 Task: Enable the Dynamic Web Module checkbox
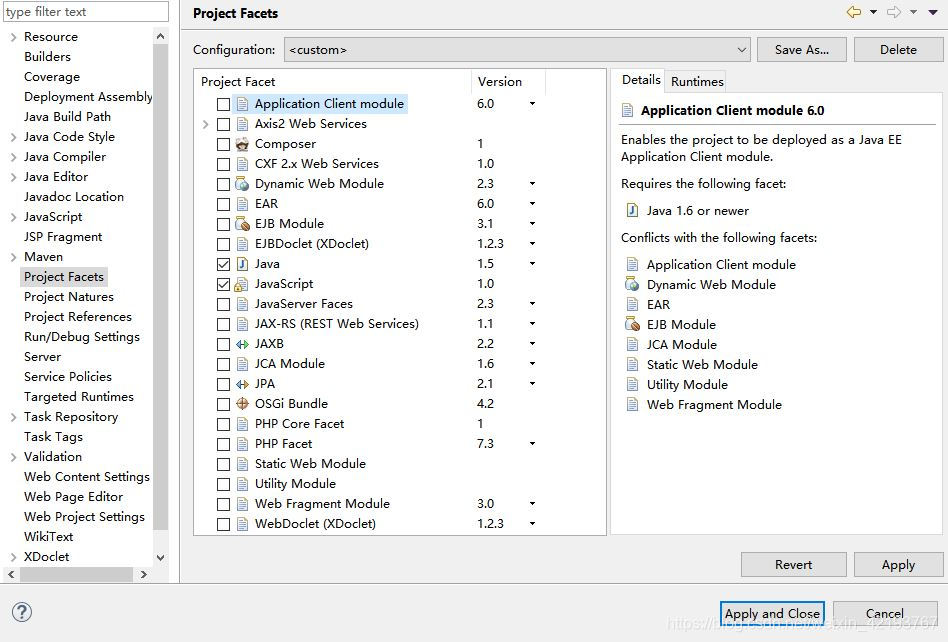tap(223, 184)
